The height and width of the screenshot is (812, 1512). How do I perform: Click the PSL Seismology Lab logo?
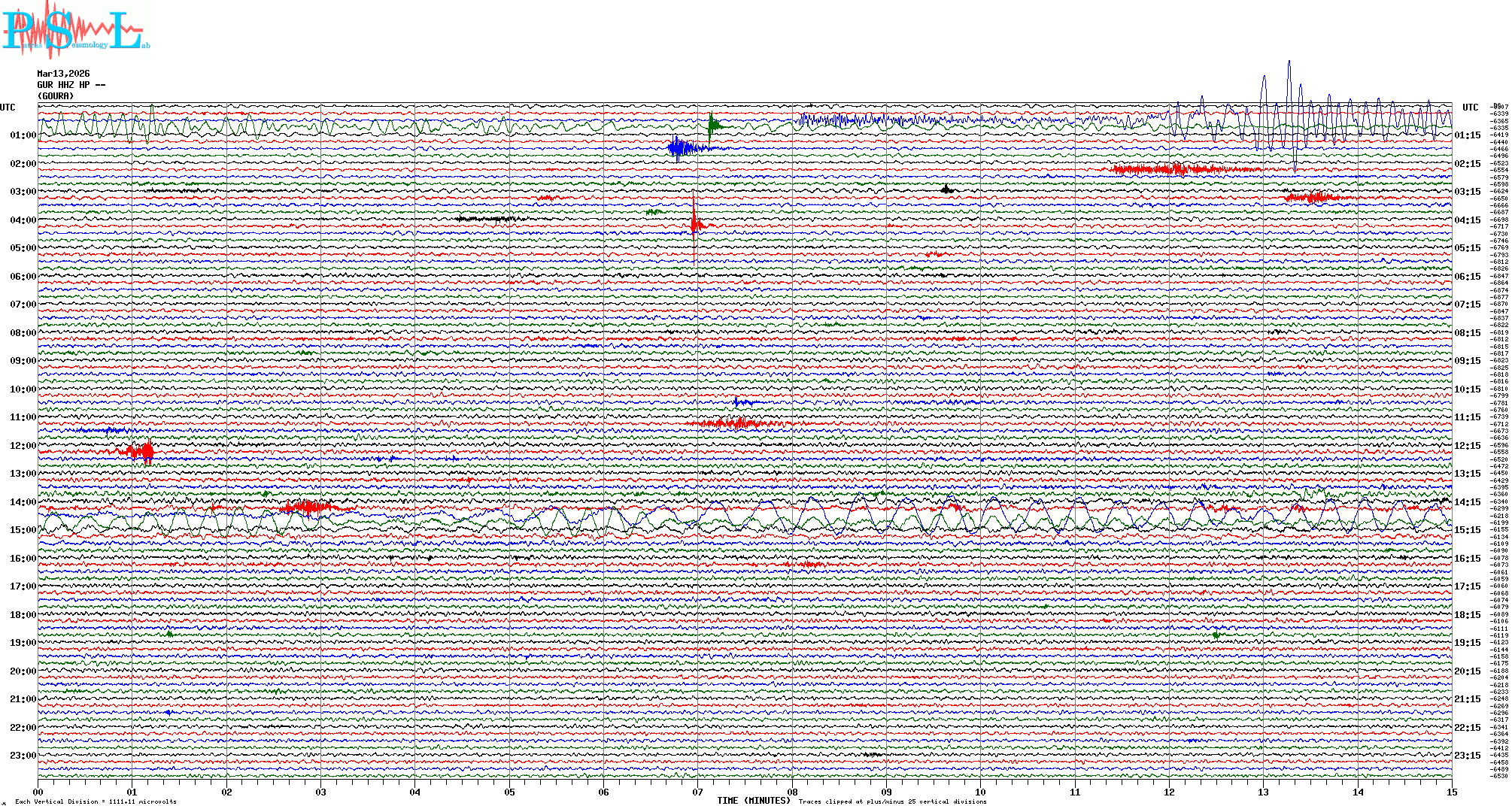(x=74, y=30)
